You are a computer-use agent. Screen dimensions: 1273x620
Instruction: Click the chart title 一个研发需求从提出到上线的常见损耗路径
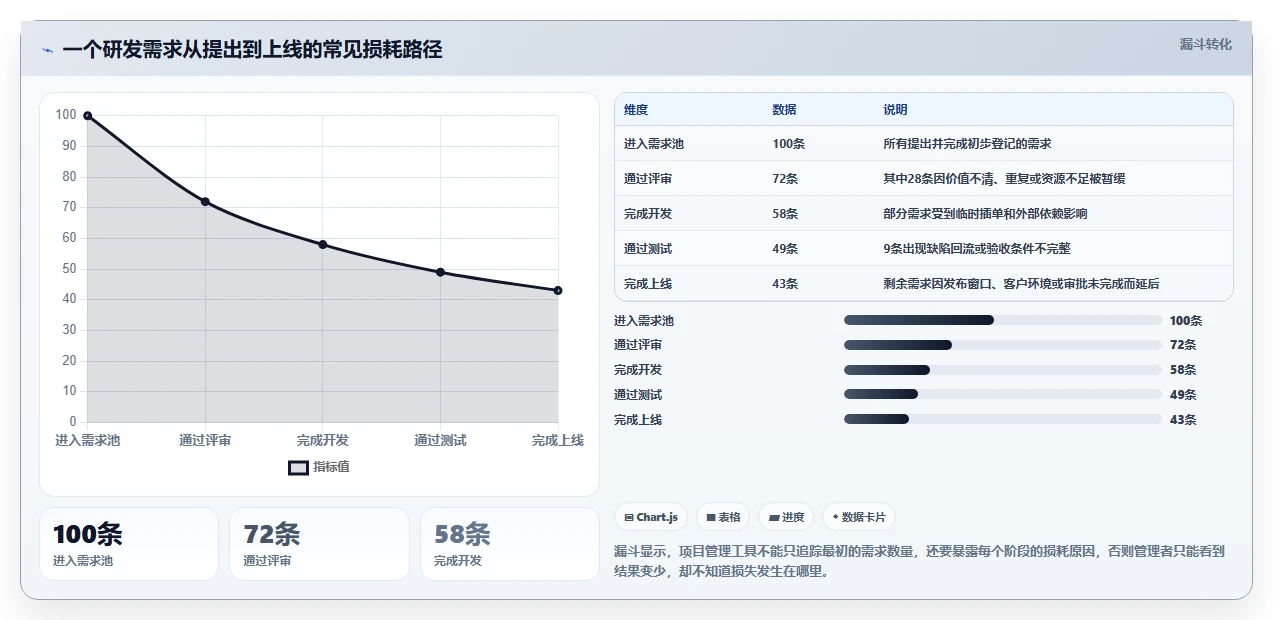pos(252,49)
